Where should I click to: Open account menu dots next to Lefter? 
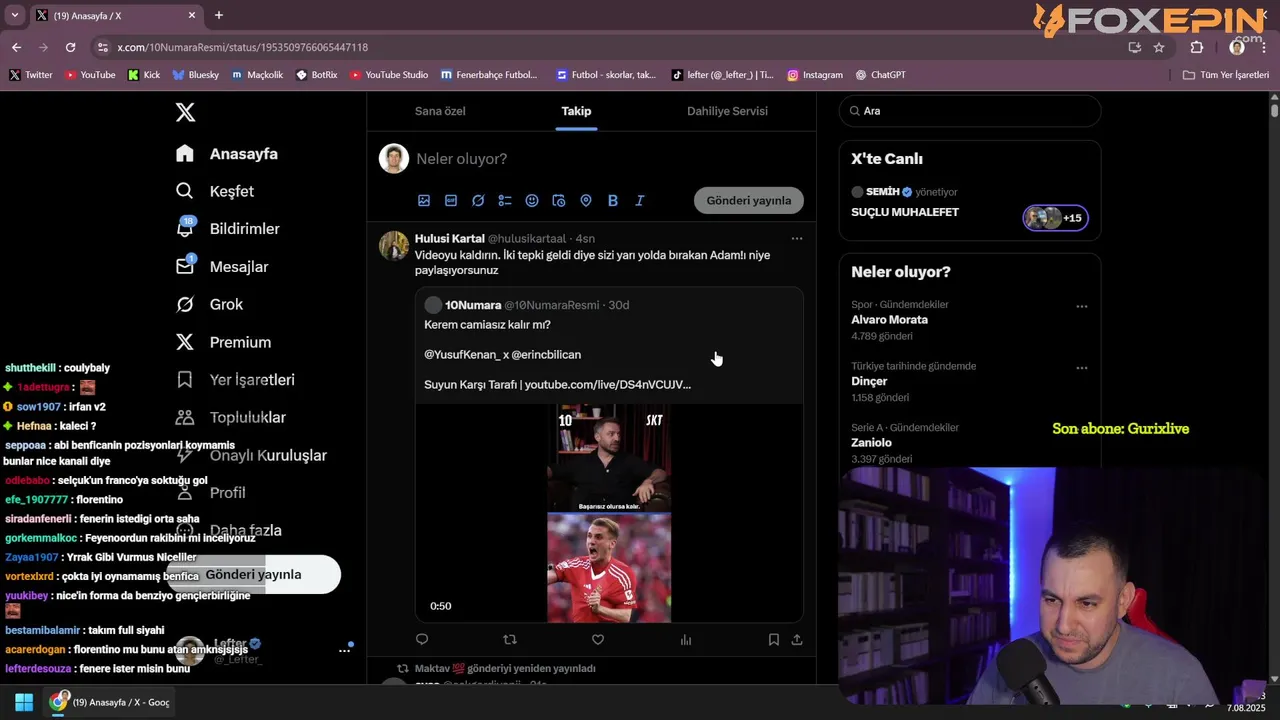344,650
